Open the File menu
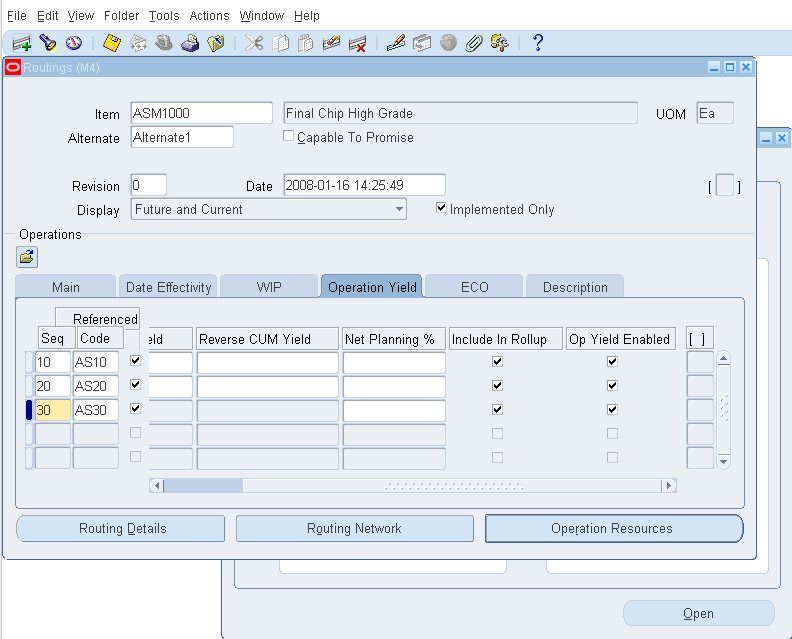 tap(17, 16)
